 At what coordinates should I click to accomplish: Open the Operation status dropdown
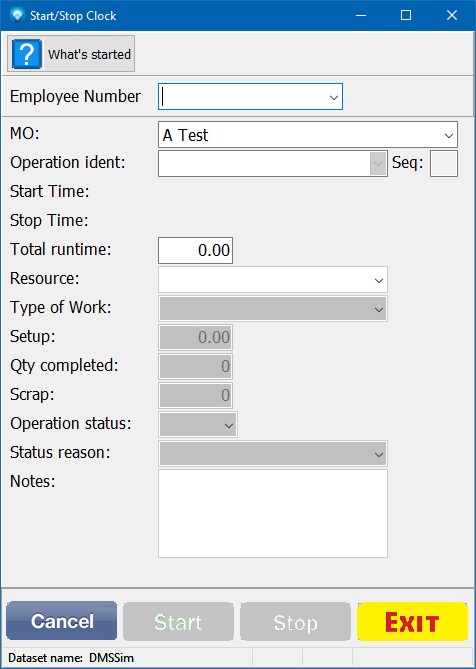click(229, 425)
